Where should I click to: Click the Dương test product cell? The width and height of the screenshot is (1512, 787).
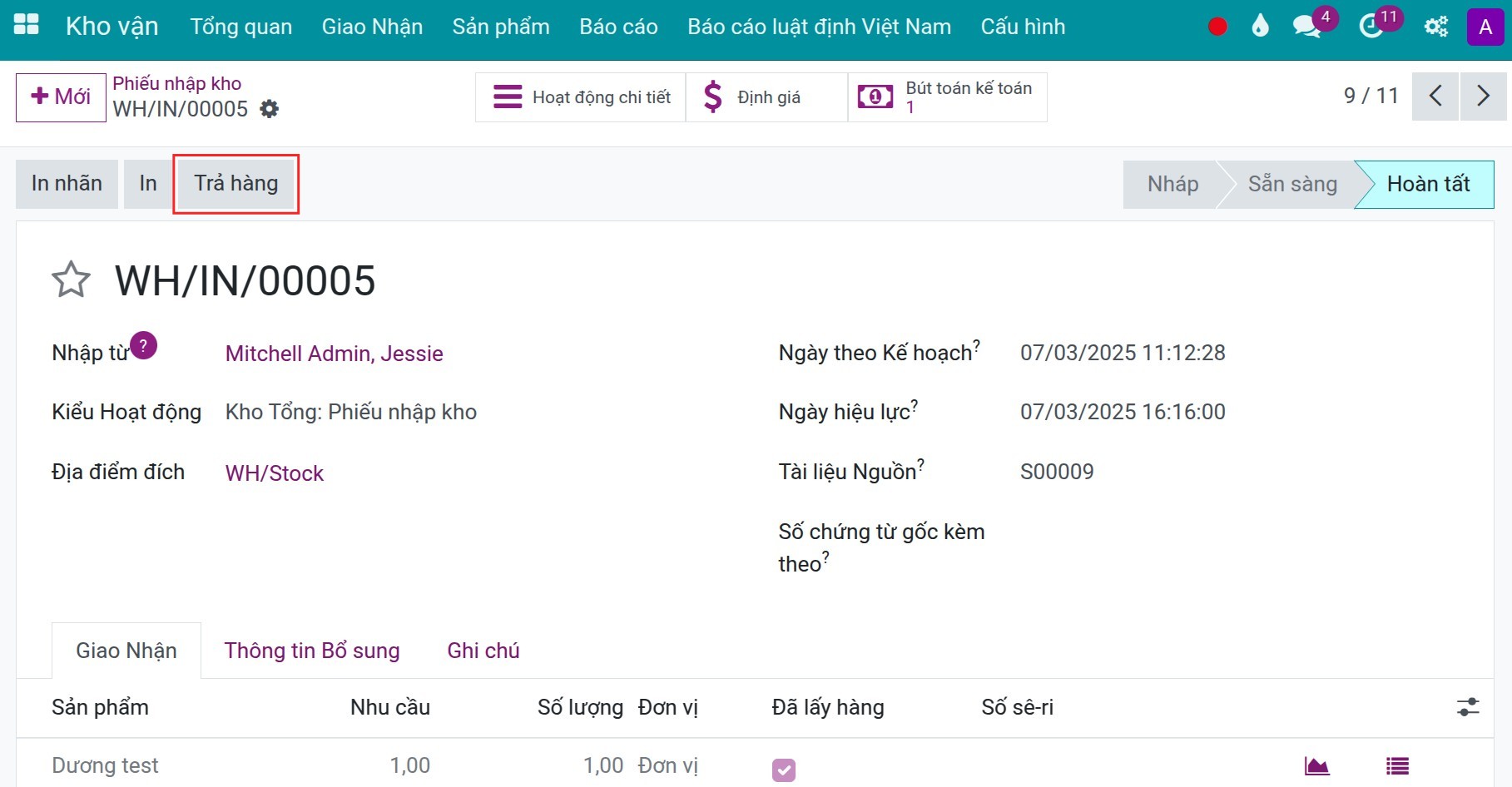[106, 765]
